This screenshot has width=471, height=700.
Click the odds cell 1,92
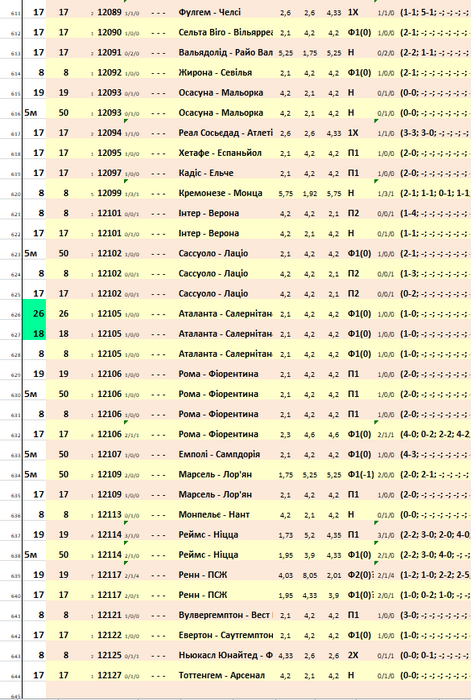309,193
